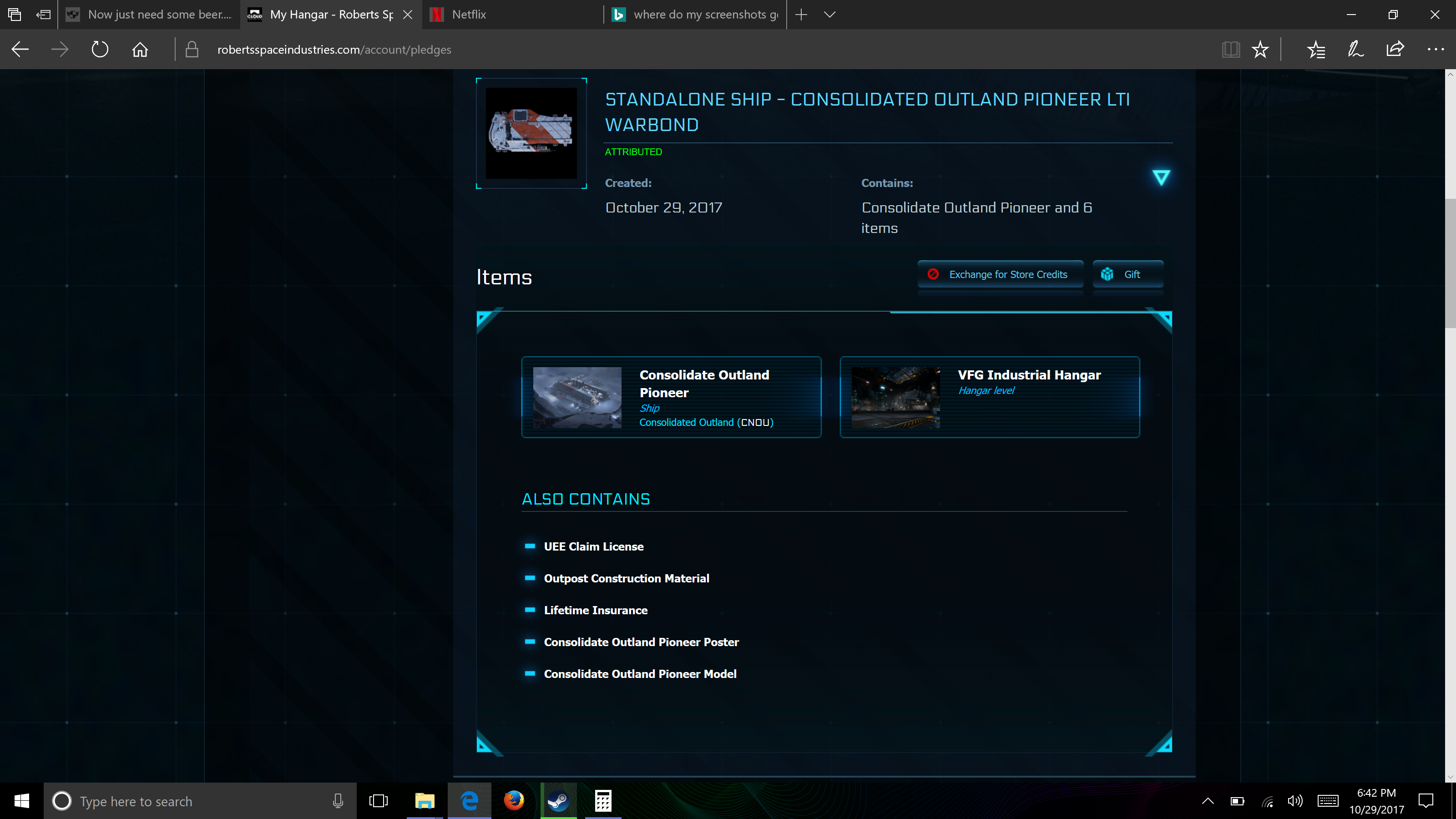Open the tab preview chevron dropdown
Screen dimensions: 1456x819
pos(829,15)
